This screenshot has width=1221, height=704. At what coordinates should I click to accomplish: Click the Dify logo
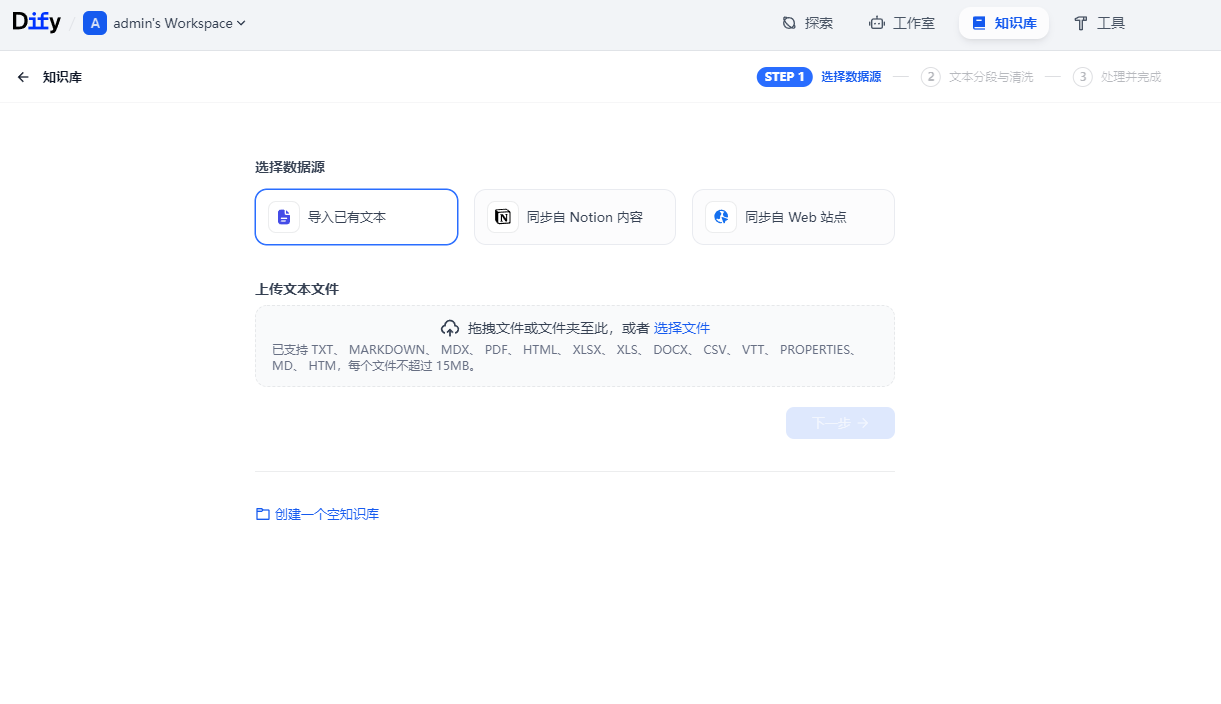click(x=37, y=23)
